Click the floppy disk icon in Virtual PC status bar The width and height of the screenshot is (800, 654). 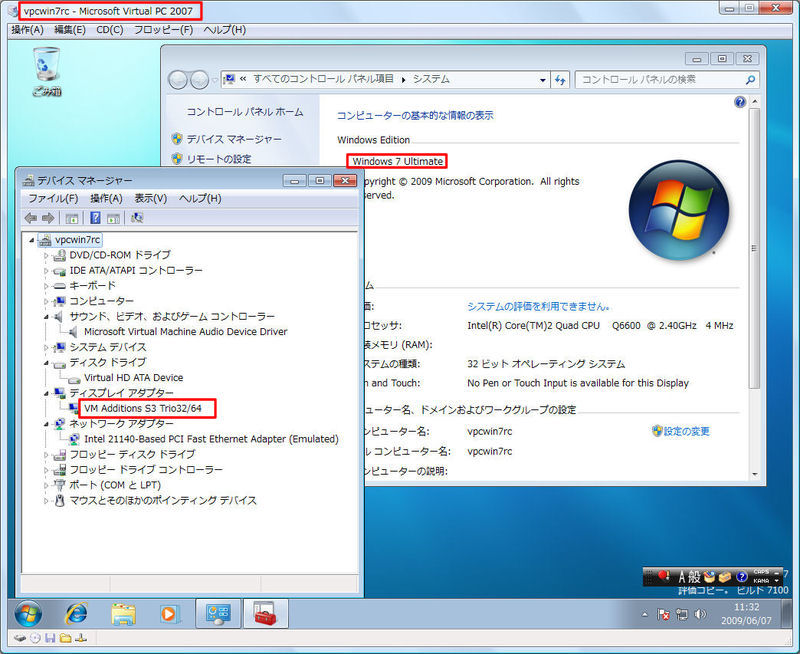tap(49, 638)
